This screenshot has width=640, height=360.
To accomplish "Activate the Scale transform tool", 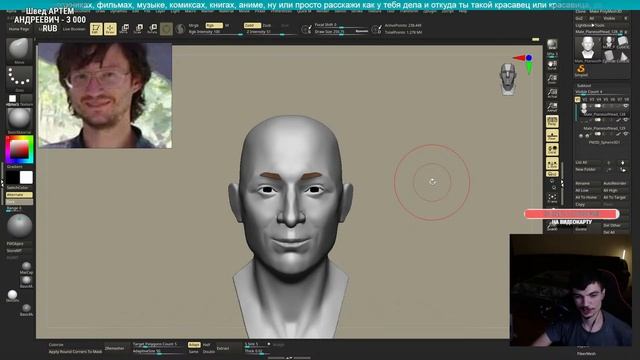I will 138,29.
